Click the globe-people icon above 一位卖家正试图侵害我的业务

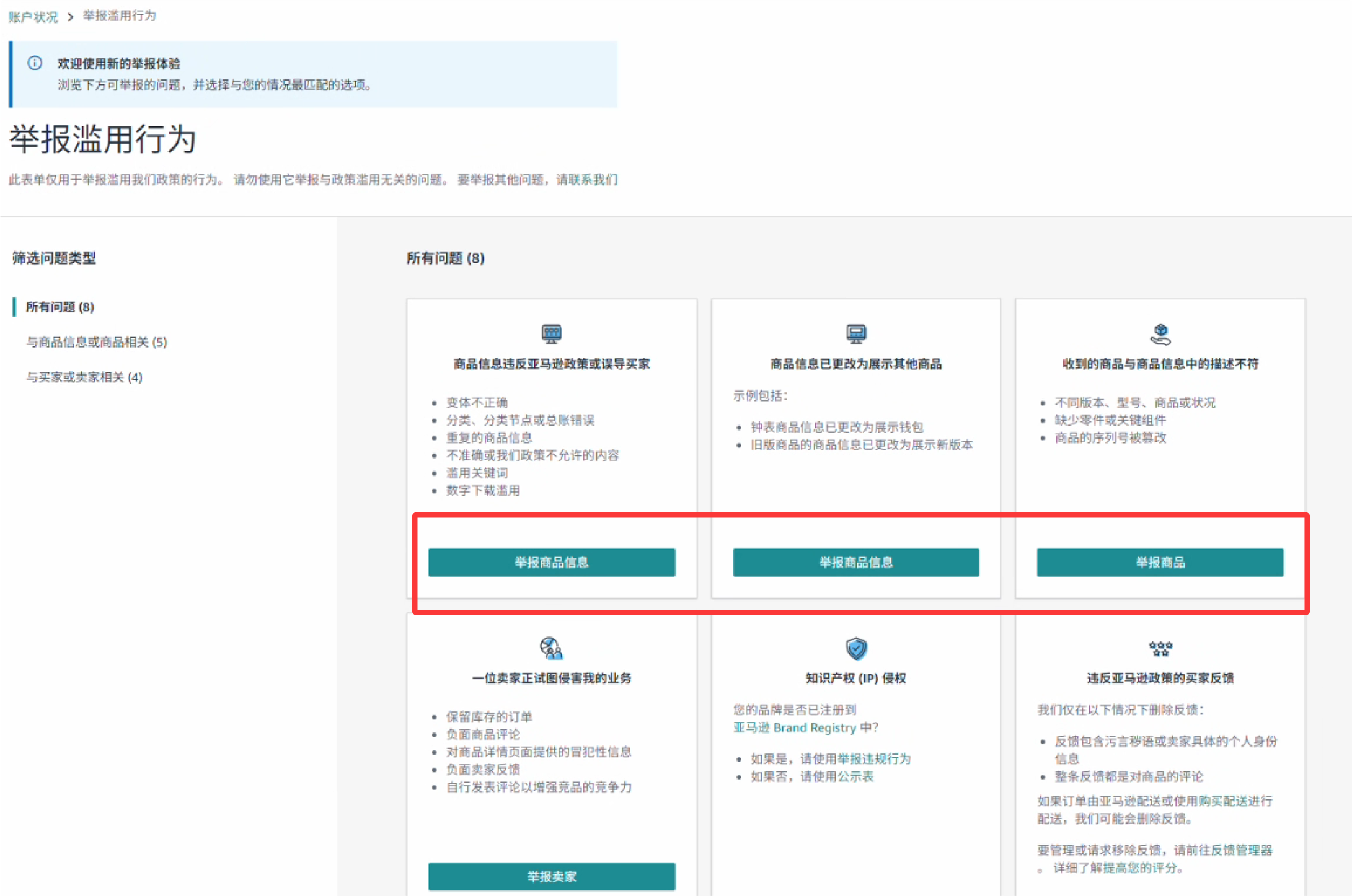551,648
